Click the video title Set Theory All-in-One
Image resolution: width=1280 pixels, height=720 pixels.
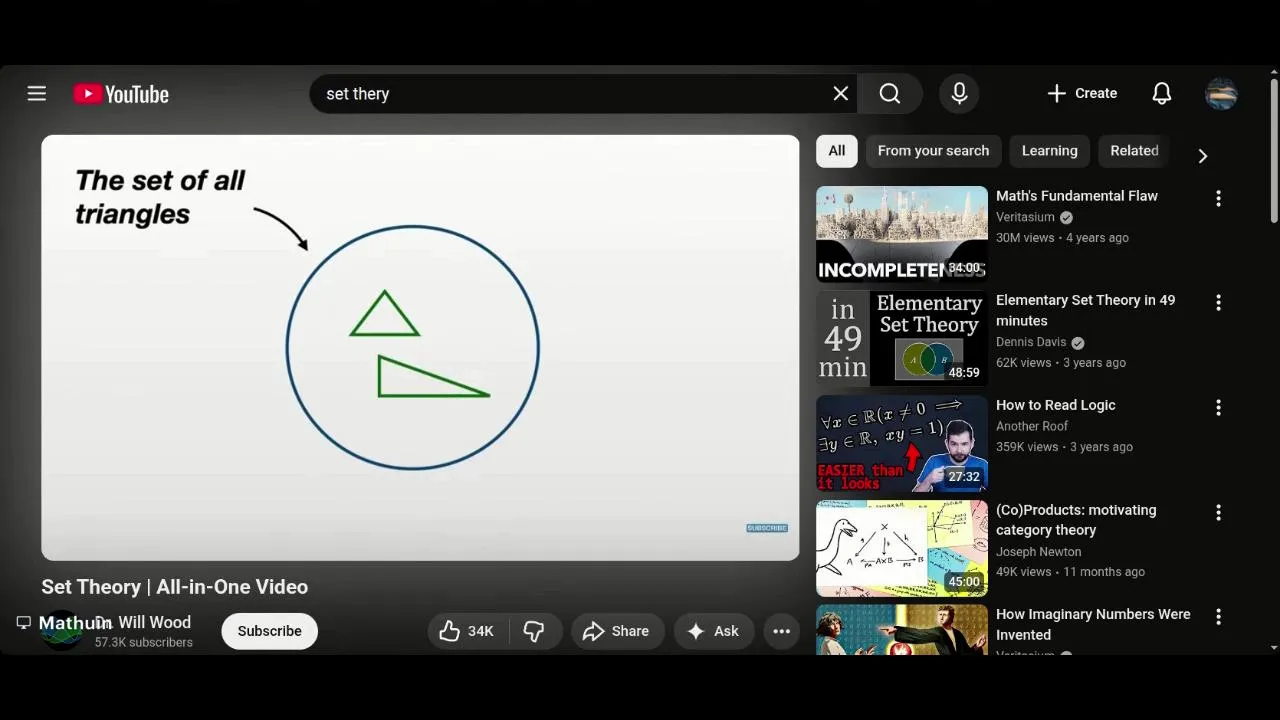[x=175, y=587]
